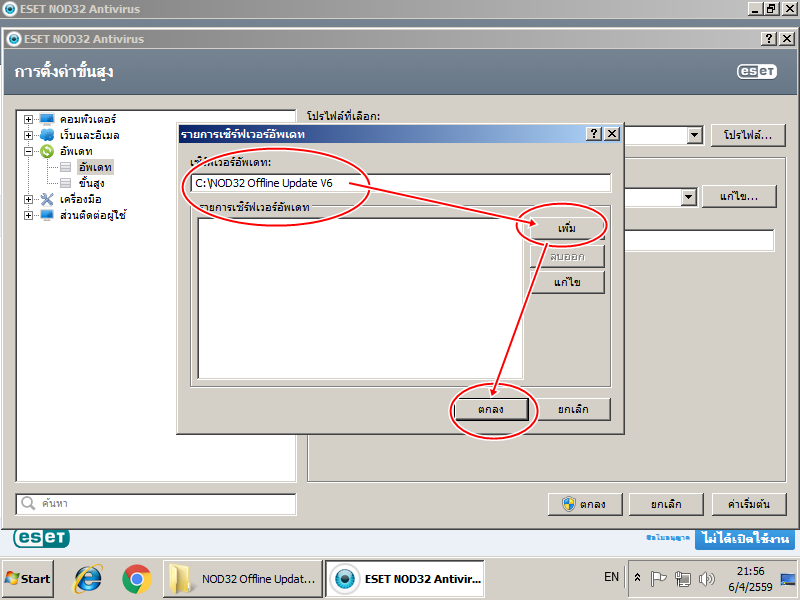800x600 pixels.
Task: Launch Internet Explorer from taskbar
Action: pyautogui.click(x=88, y=579)
